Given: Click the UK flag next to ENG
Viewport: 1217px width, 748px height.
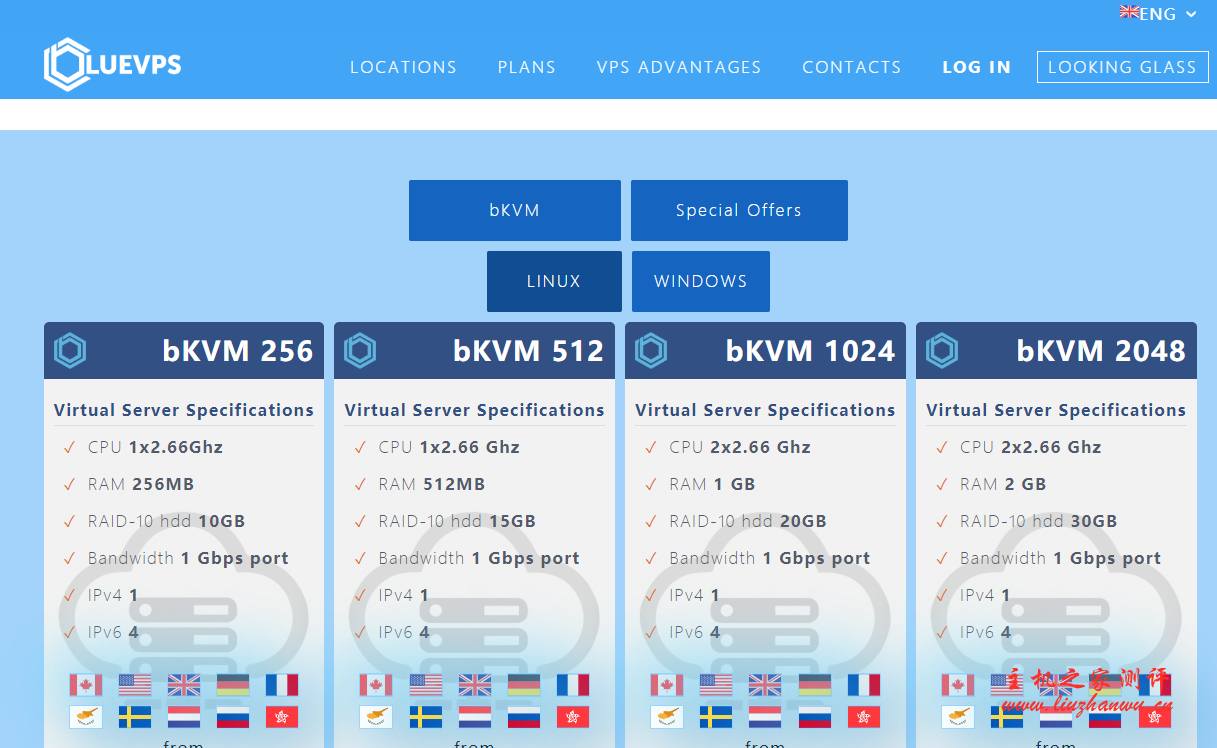Looking at the screenshot, I should click(x=1129, y=12).
